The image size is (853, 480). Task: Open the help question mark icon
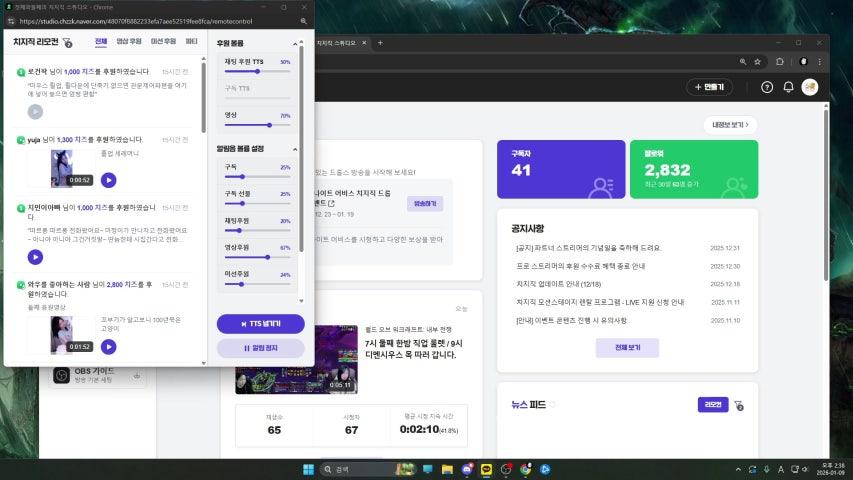point(767,87)
